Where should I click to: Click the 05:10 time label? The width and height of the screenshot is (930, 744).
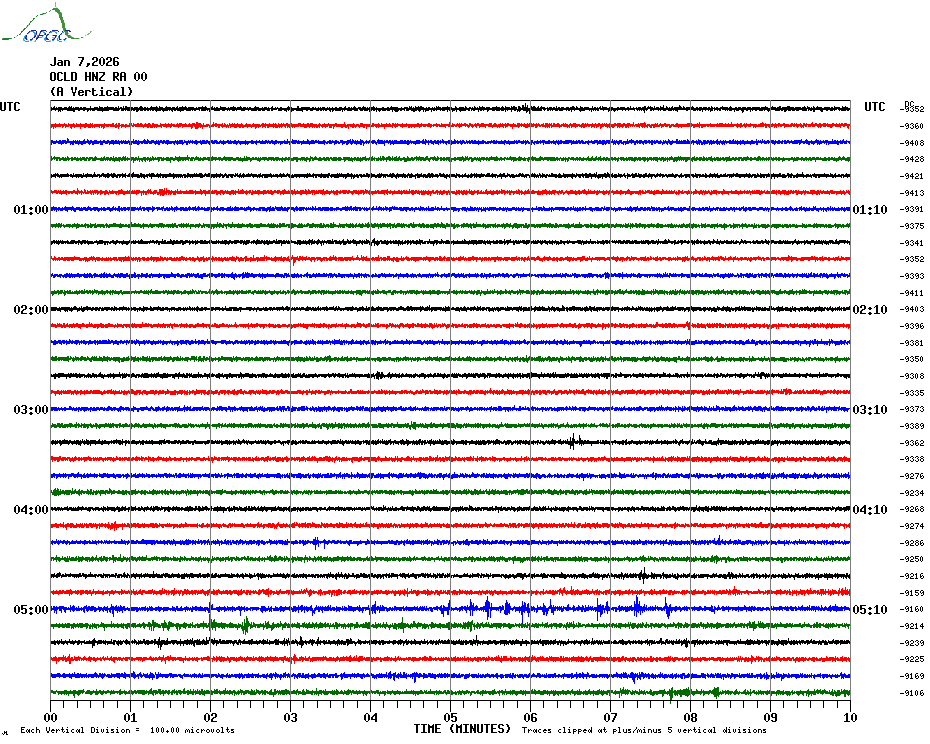pos(870,610)
